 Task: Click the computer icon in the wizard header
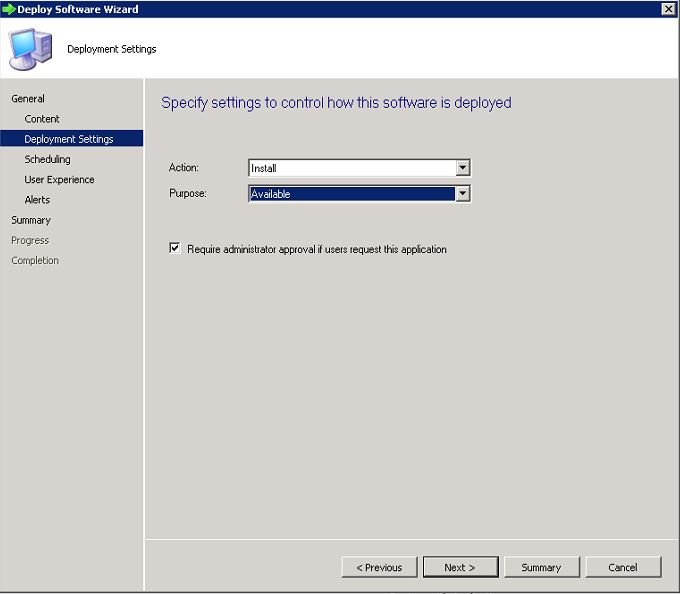(x=30, y=49)
